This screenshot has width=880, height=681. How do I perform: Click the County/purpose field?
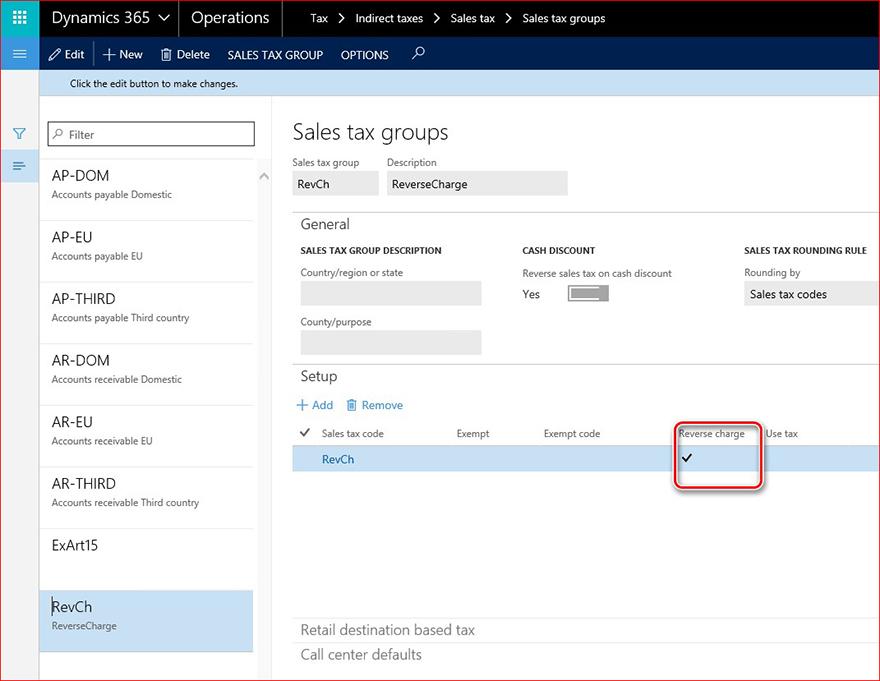pyautogui.click(x=391, y=342)
